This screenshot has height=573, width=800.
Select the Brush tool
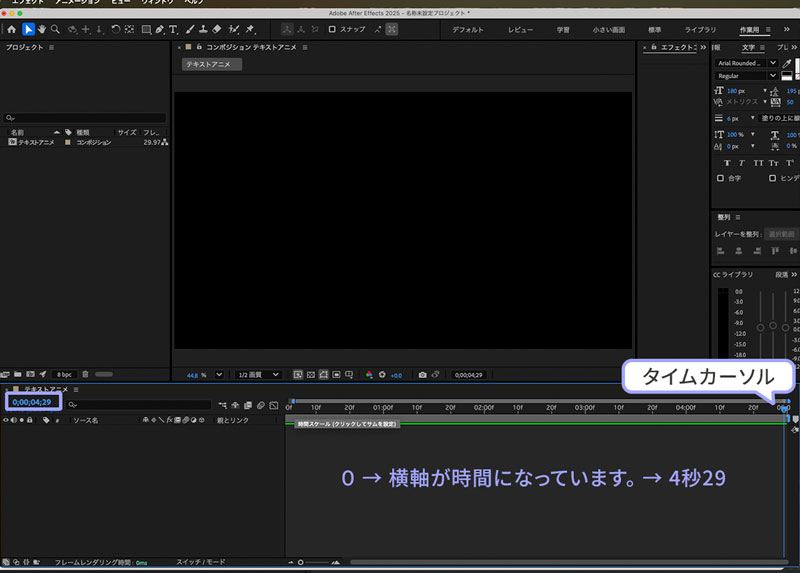(190, 30)
